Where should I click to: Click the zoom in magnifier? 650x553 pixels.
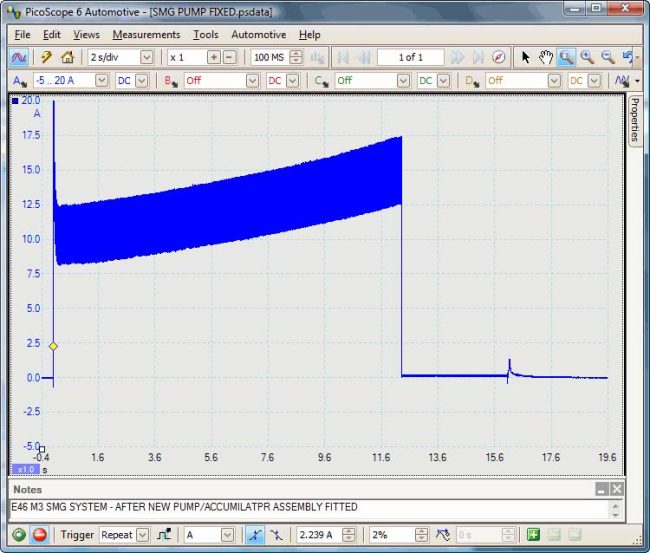coord(587,57)
